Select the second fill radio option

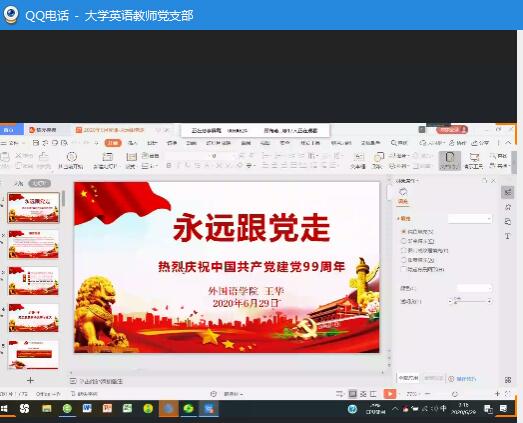pos(403,241)
